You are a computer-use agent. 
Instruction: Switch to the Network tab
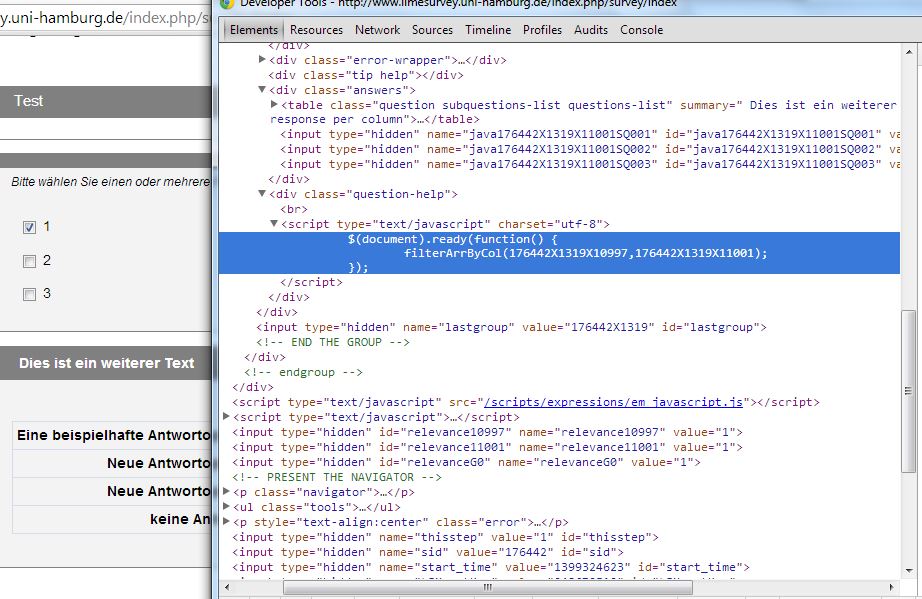377,30
